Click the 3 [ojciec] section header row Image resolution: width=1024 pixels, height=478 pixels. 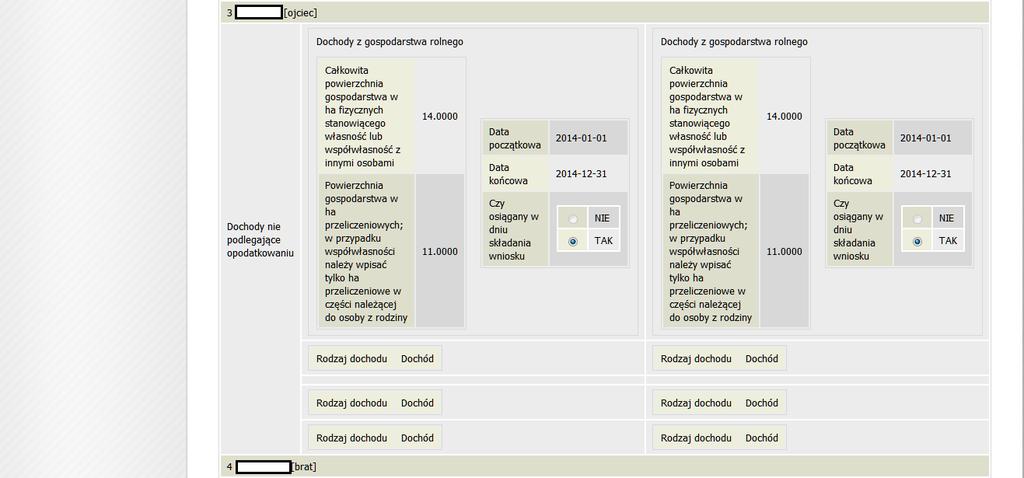605,12
